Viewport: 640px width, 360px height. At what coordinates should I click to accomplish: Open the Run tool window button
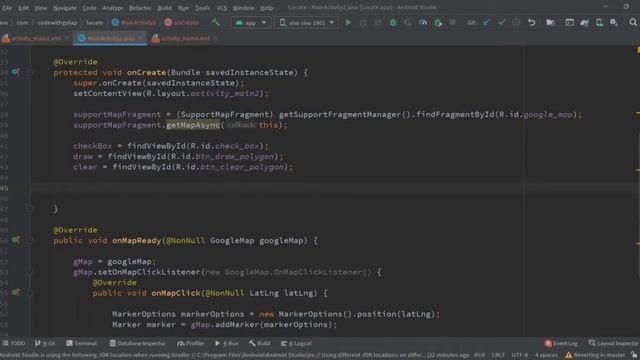(x=227, y=343)
